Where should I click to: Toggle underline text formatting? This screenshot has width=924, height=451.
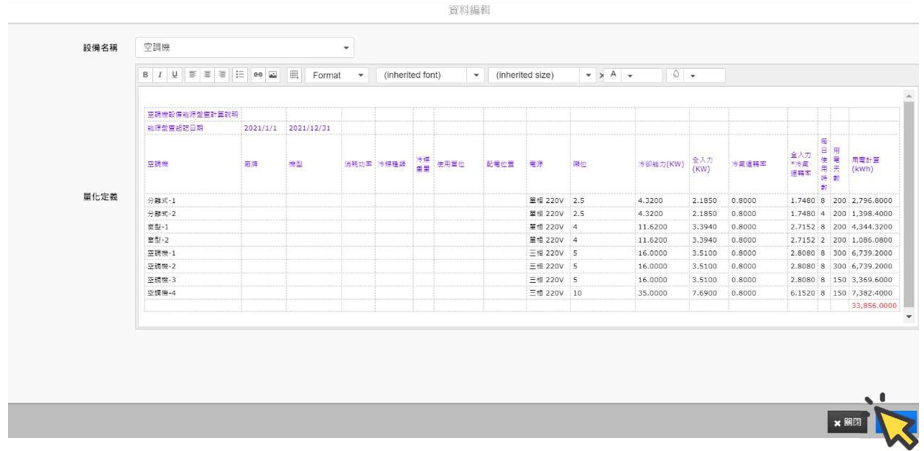click(175, 75)
